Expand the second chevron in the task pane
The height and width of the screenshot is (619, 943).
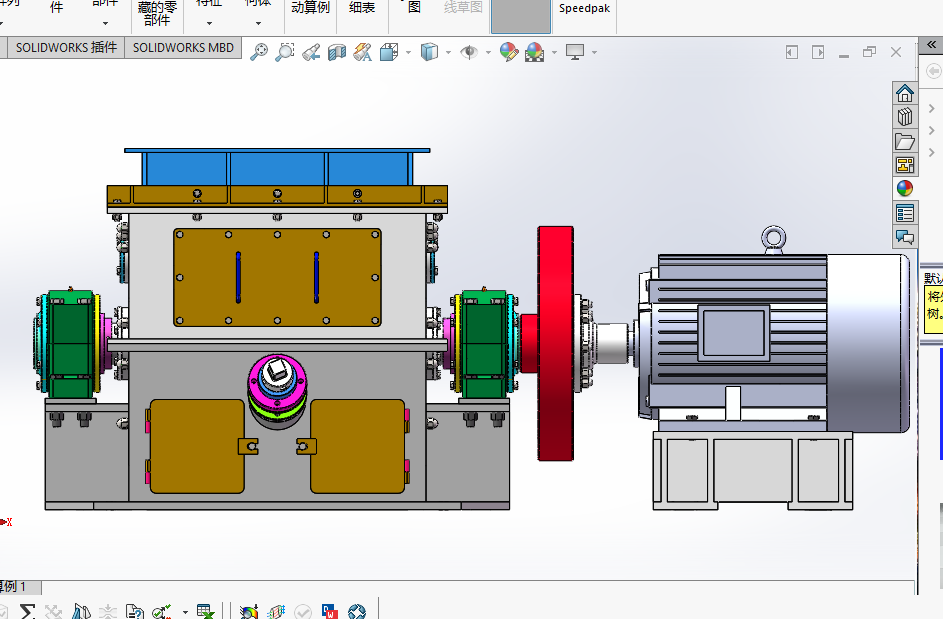coord(932,131)
